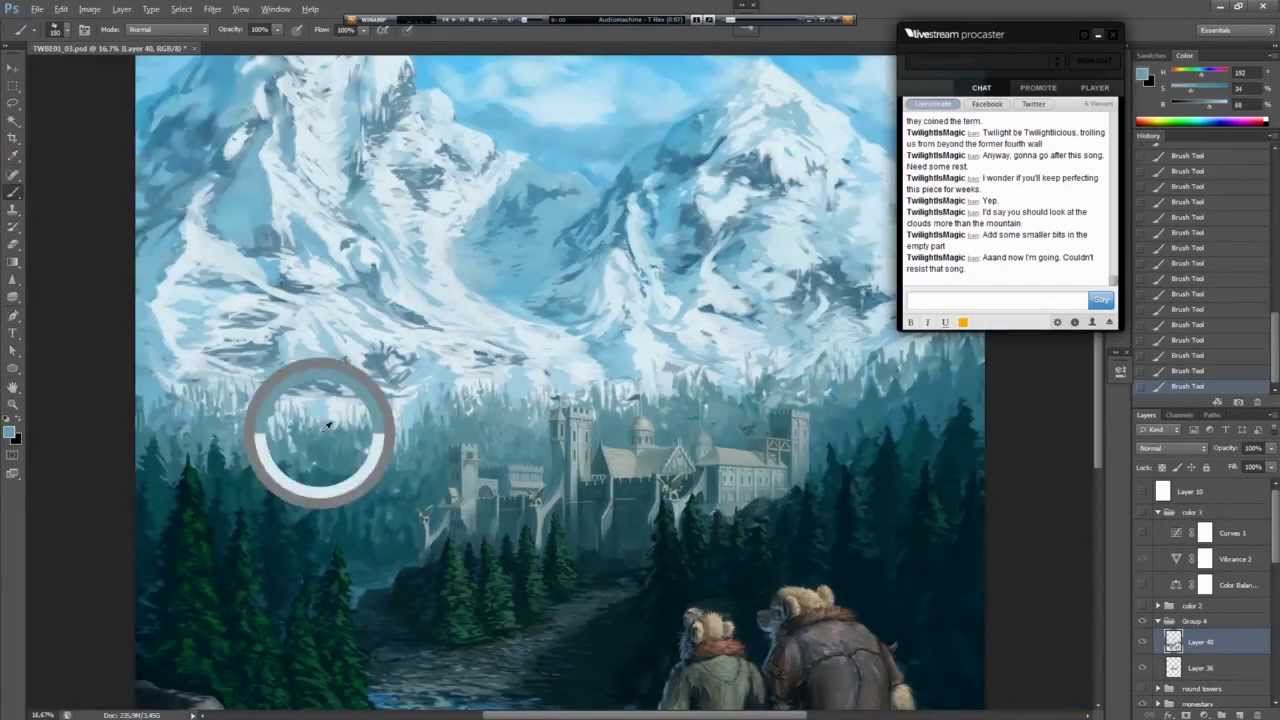Open the layer blend mode dropdown
This screenshot has width=1280, height=720.
pyautogui.click(x=1172, y=448)
